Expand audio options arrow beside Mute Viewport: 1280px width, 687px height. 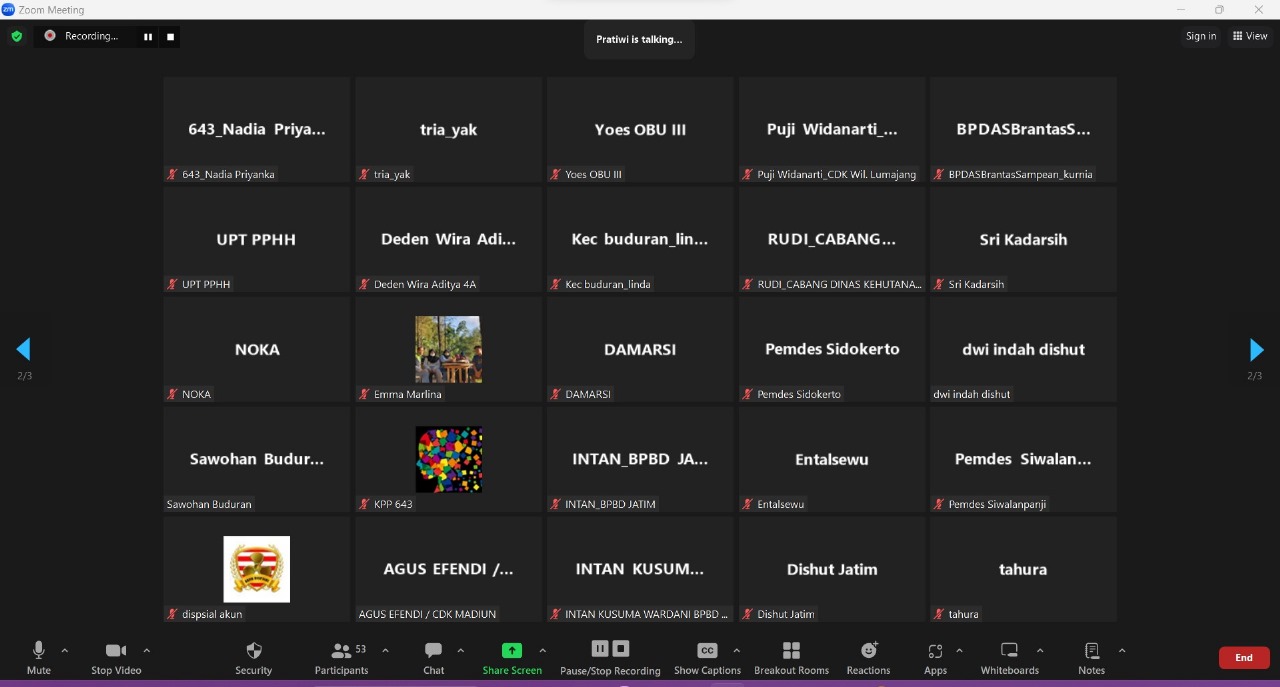point(65,650)
